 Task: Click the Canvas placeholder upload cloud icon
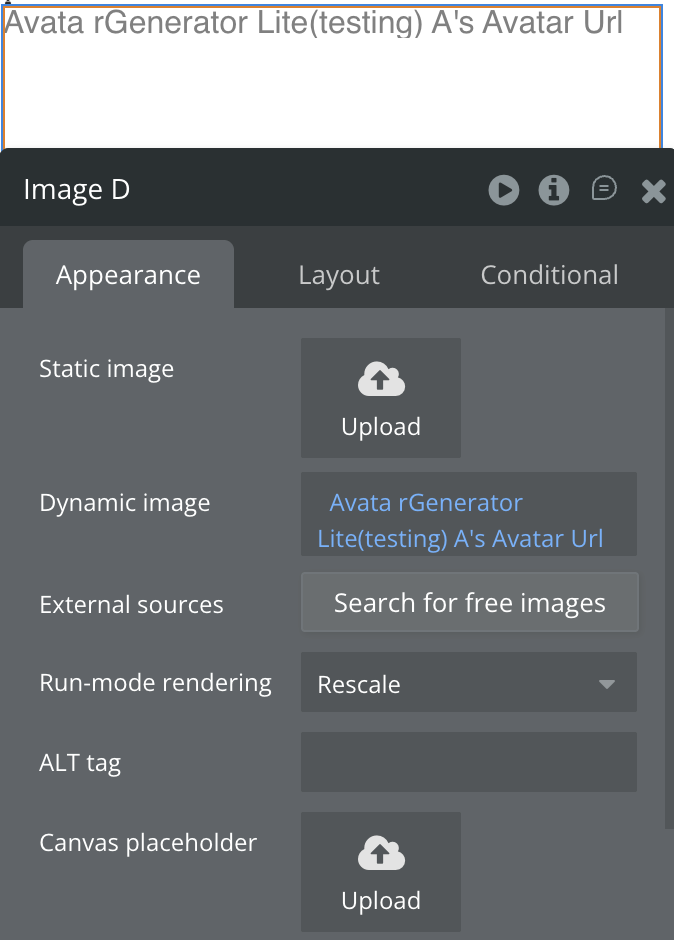380,853
